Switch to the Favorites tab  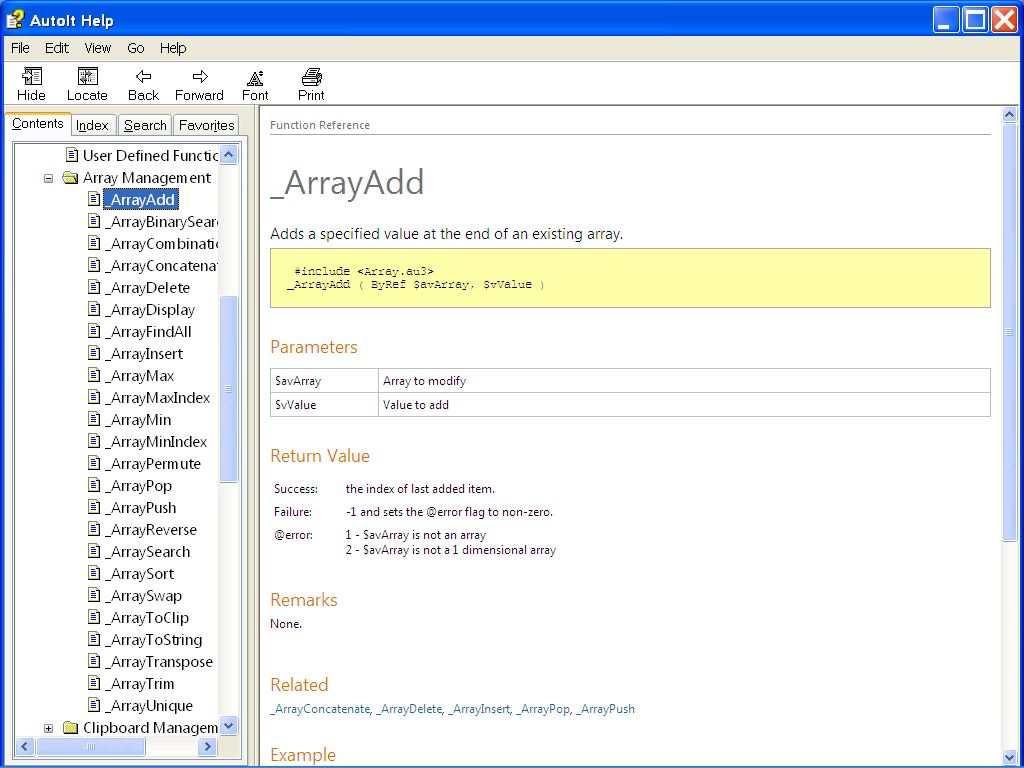206,125
